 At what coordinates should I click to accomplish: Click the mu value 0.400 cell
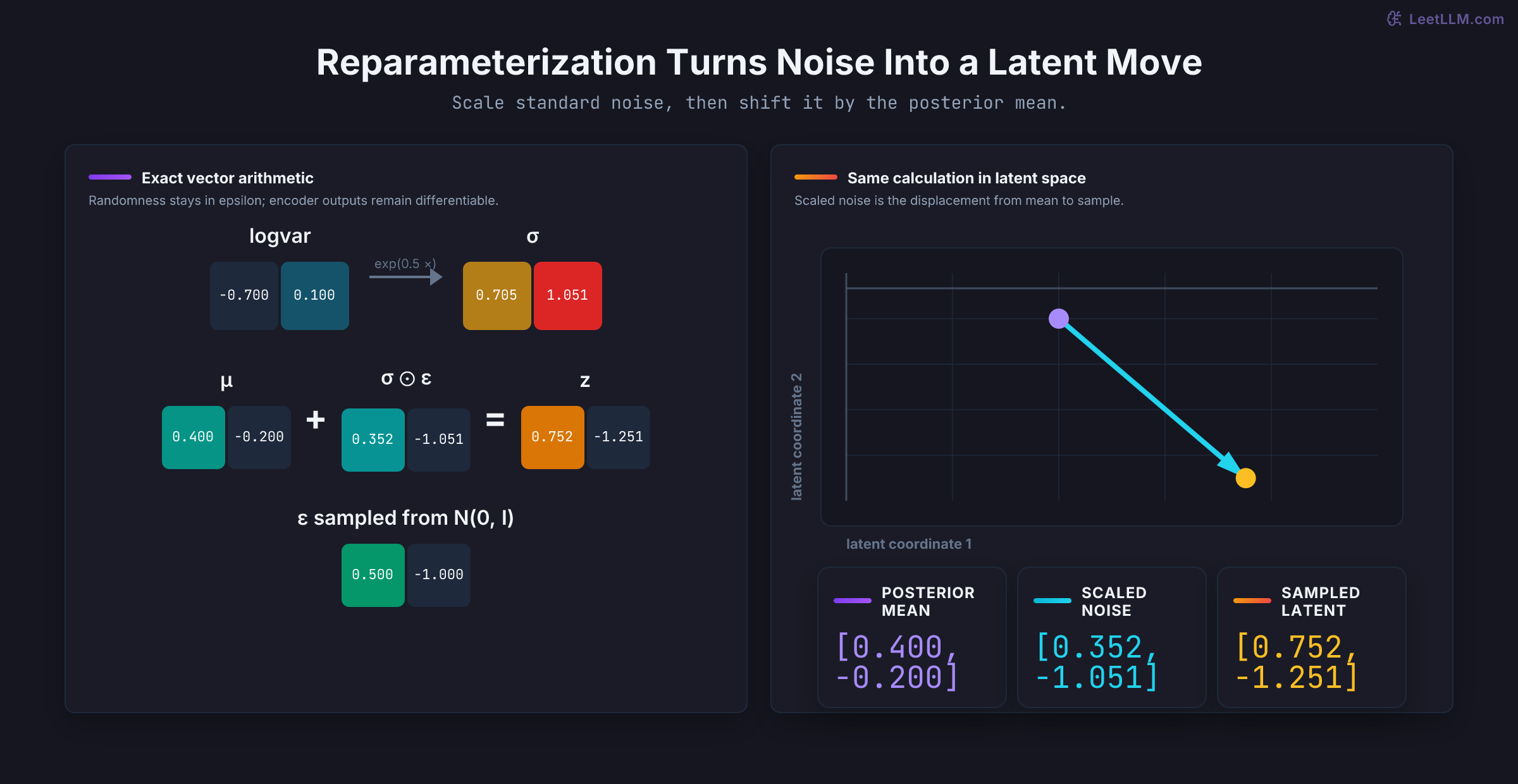193,437
